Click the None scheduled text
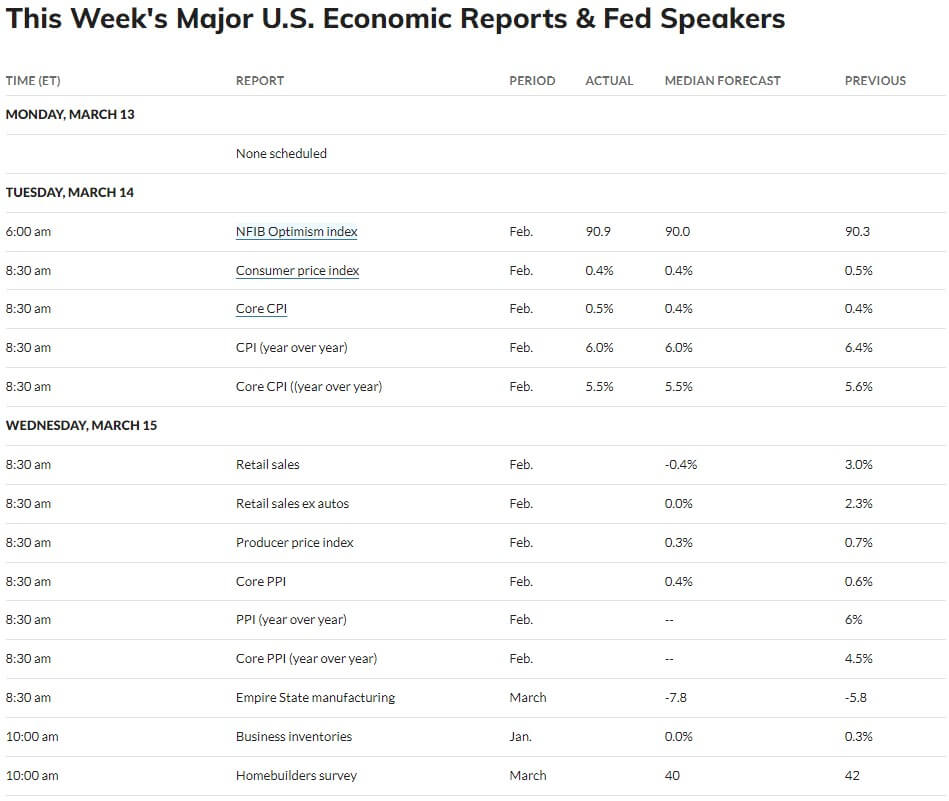Screen dimensions: 949x801 pos(281,154)
